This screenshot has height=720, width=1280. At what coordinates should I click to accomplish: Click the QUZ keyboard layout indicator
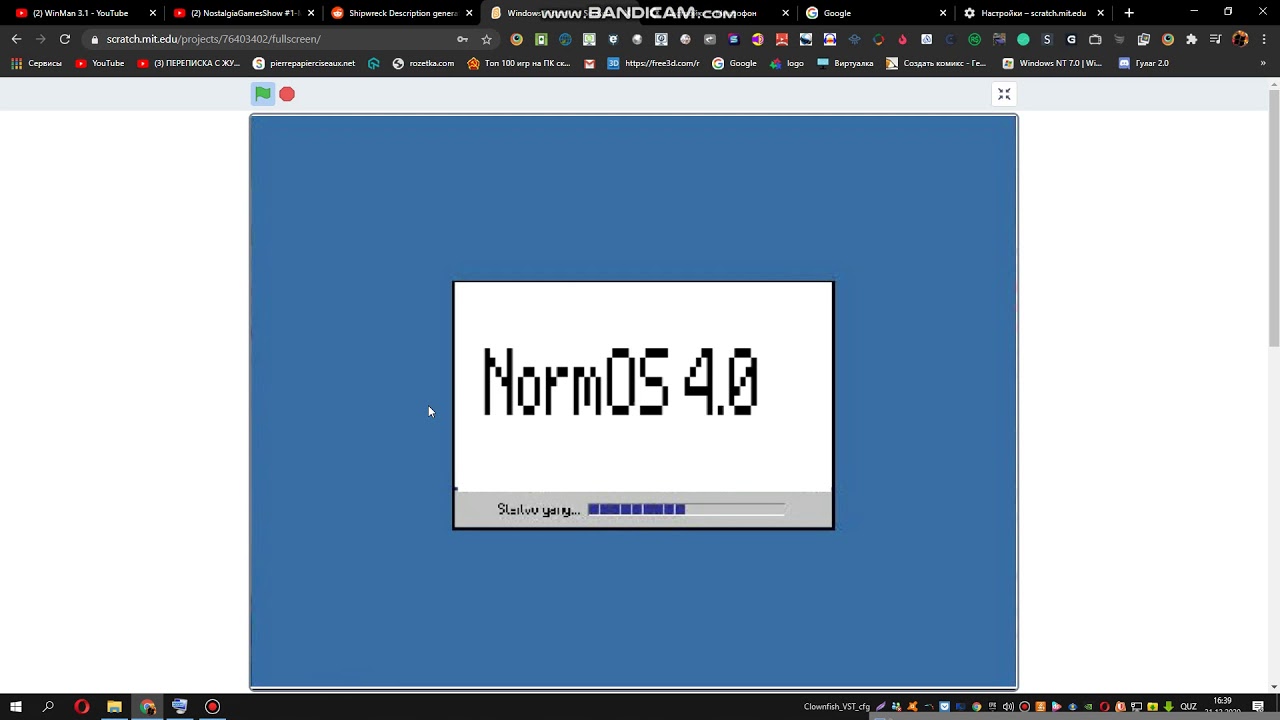1188,707
